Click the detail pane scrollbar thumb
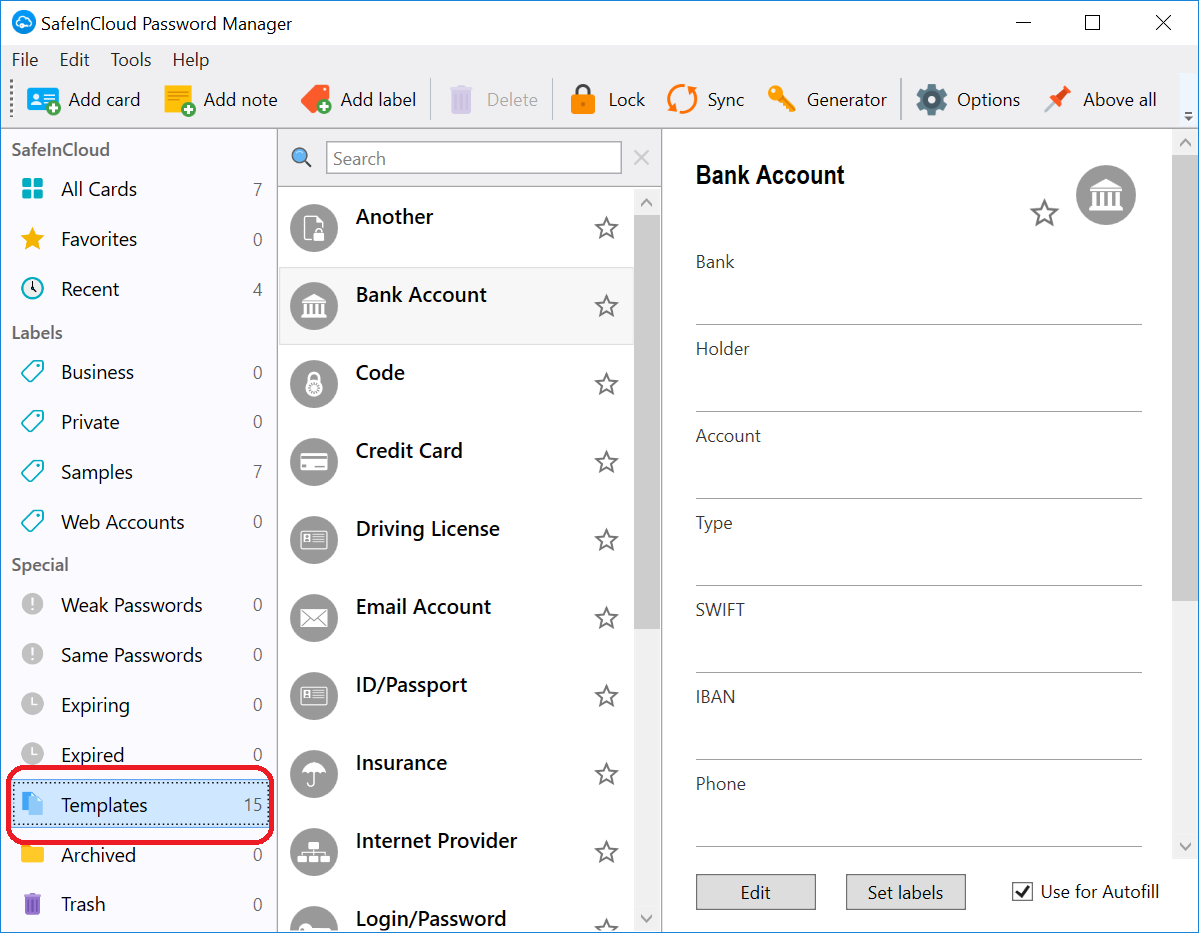This screenshot has width=1199, height=933. tap(1185, 379)
